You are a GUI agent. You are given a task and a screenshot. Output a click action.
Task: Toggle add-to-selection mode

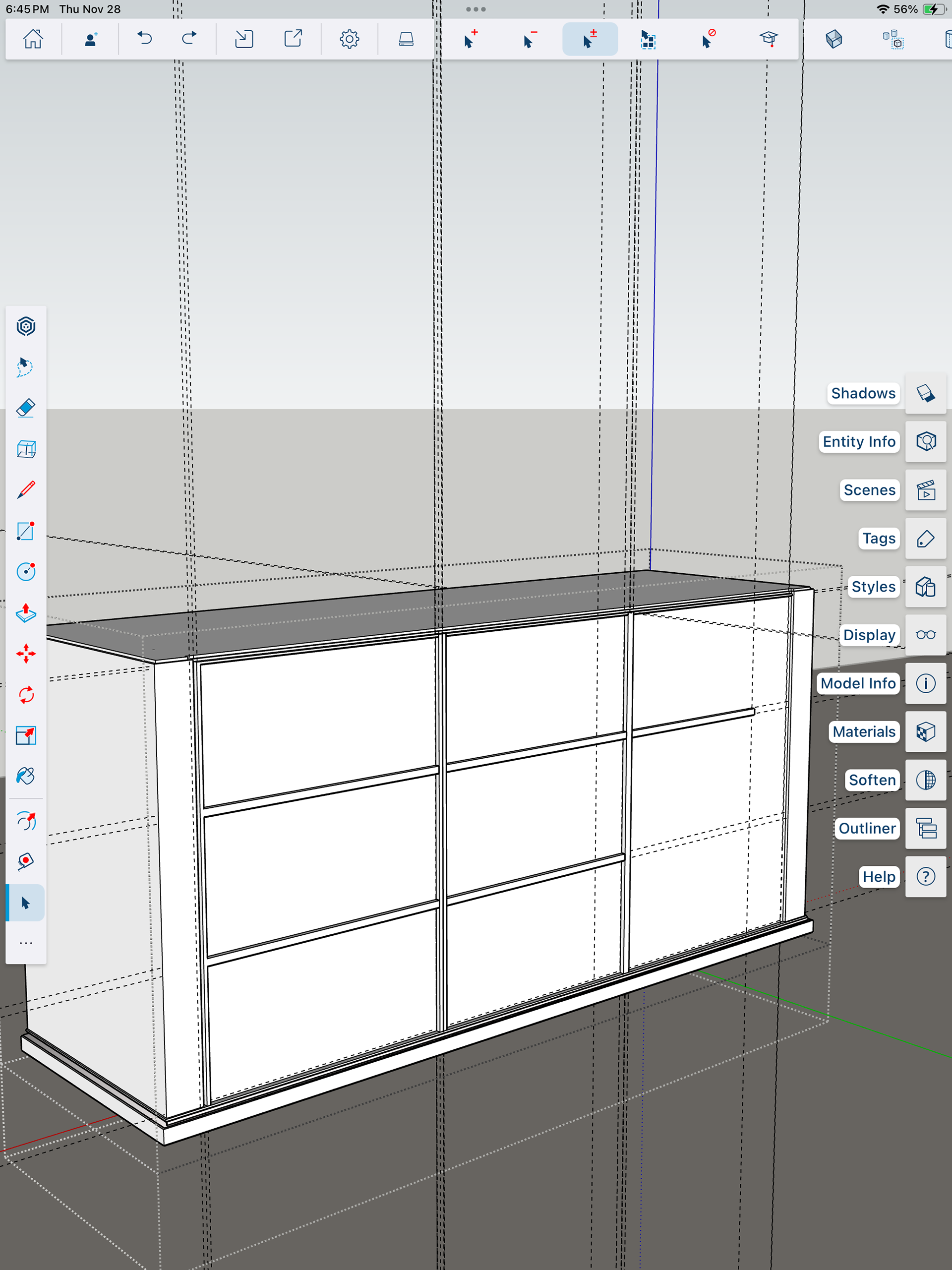click(x=470, y=39)
